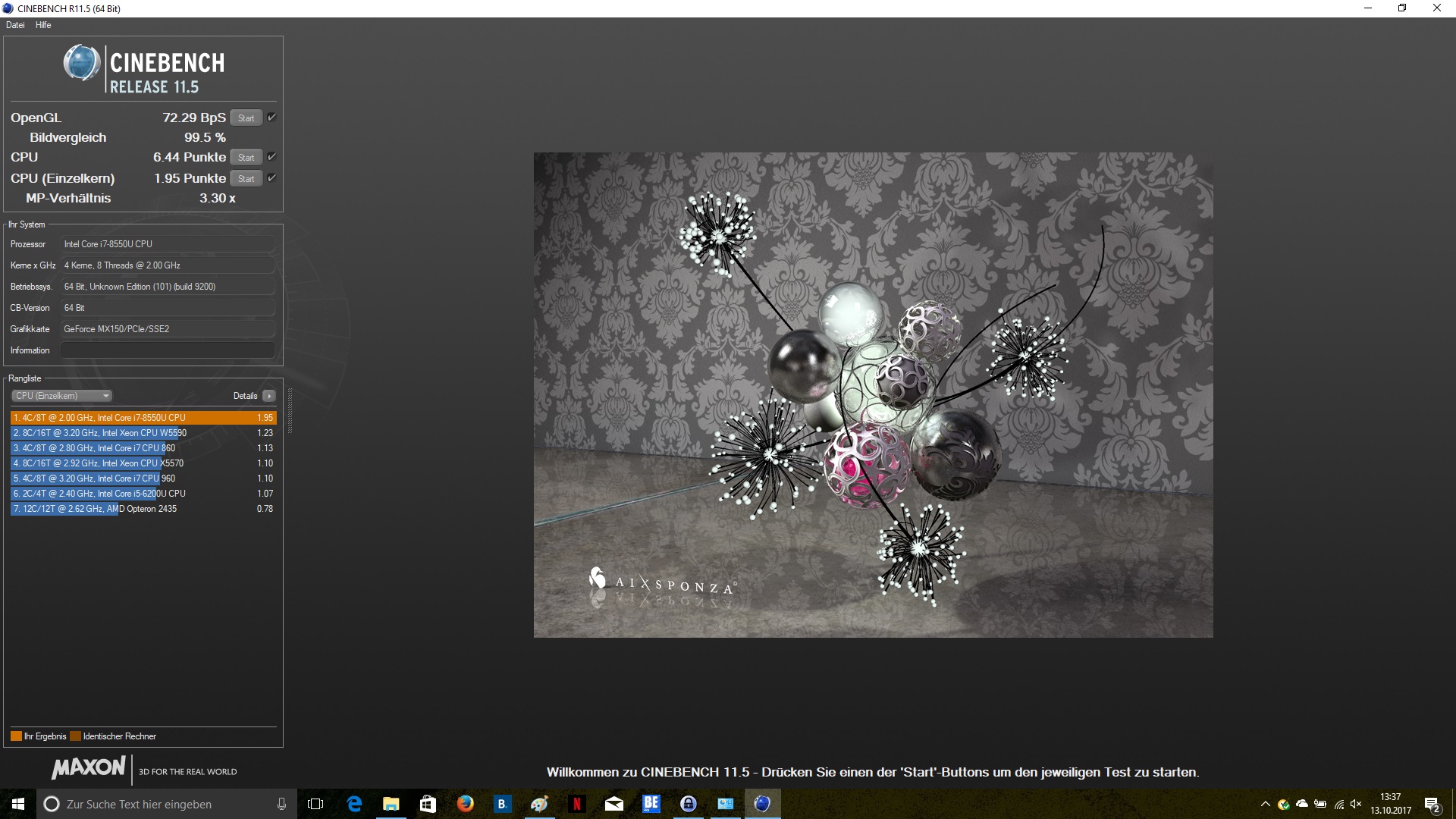The image size is (1456, 819).
Task: Open the clock and date 13:37
Action: pyautogui.click(x=1391, y=804)
